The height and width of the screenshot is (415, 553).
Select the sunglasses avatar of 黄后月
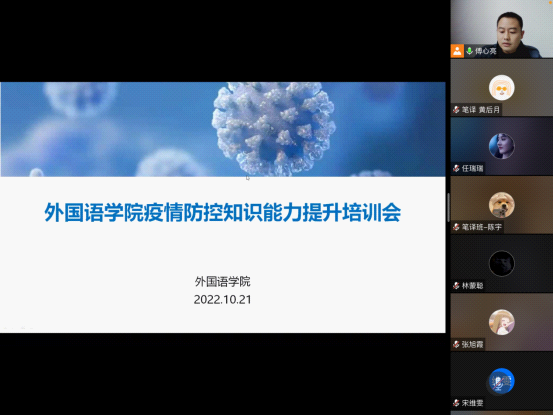pos(502,88)
